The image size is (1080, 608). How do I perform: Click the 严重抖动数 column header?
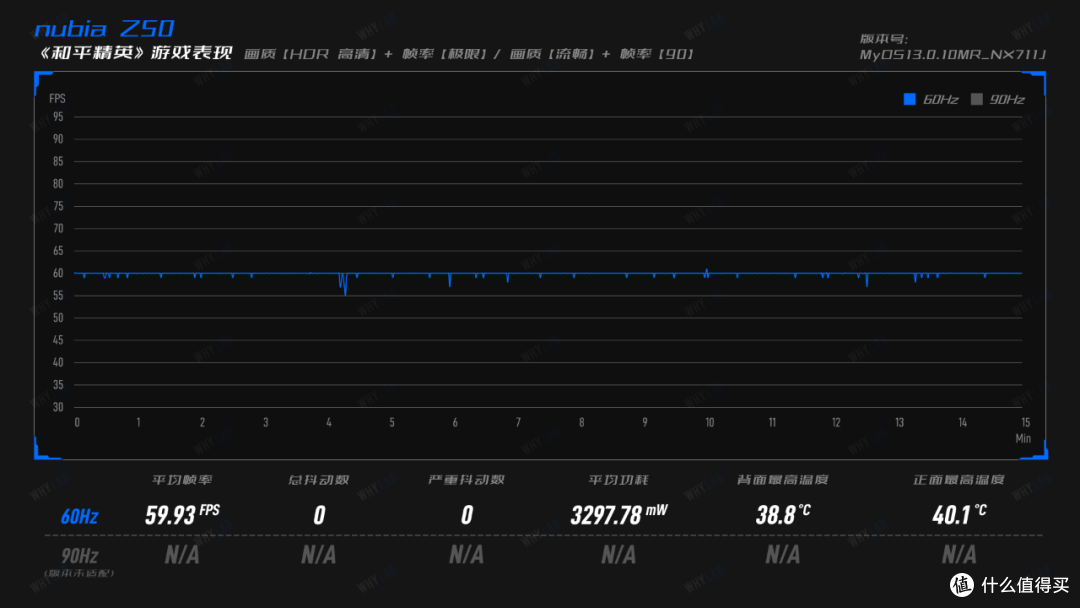466,480
